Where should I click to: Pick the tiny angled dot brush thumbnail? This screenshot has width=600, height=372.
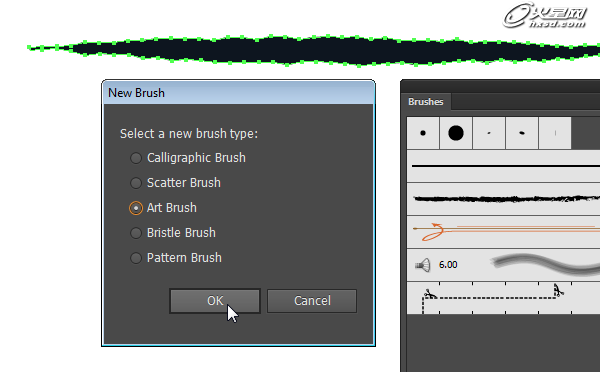coord(489,133)
